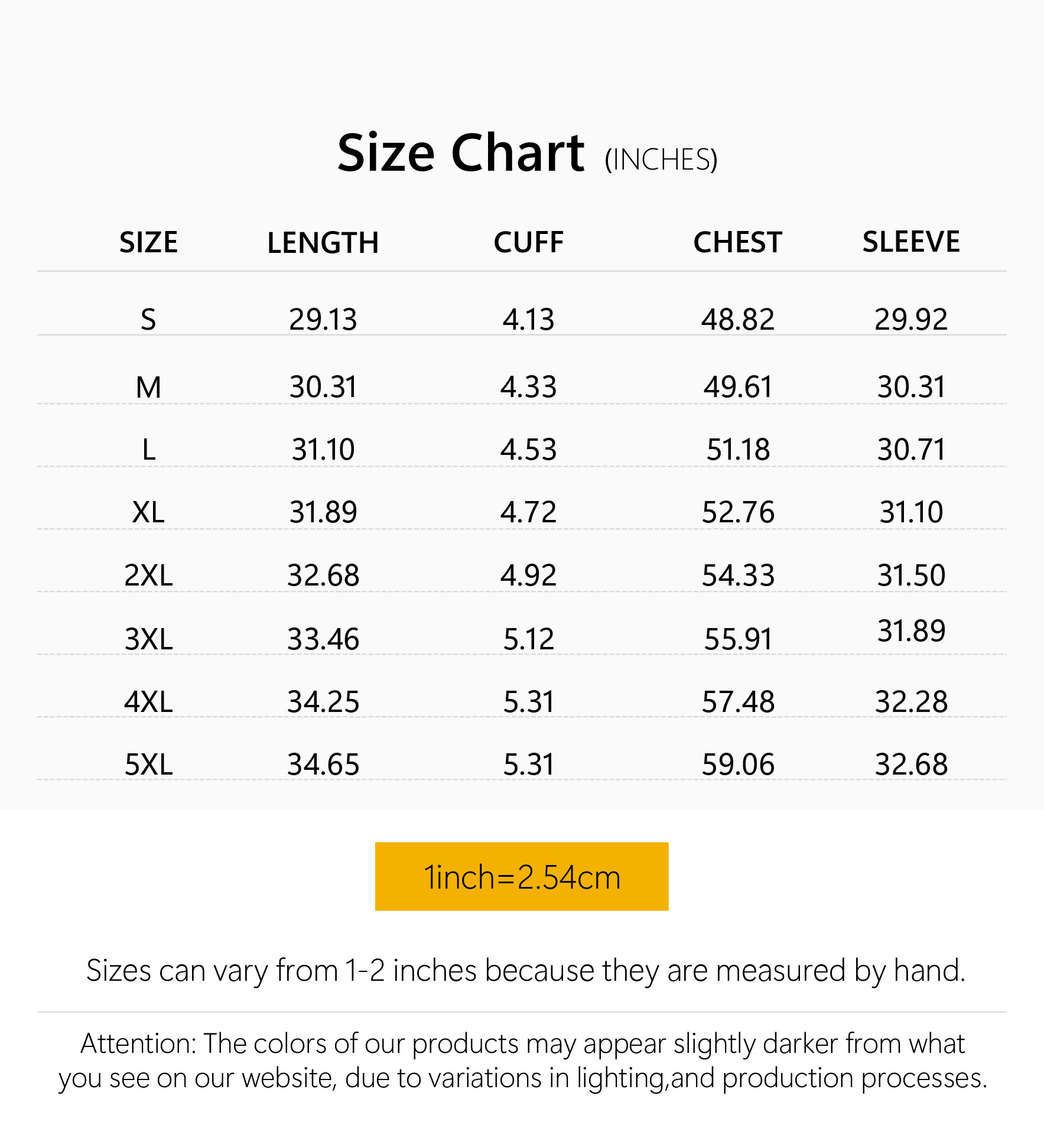Click the CHEST column header

737,242
